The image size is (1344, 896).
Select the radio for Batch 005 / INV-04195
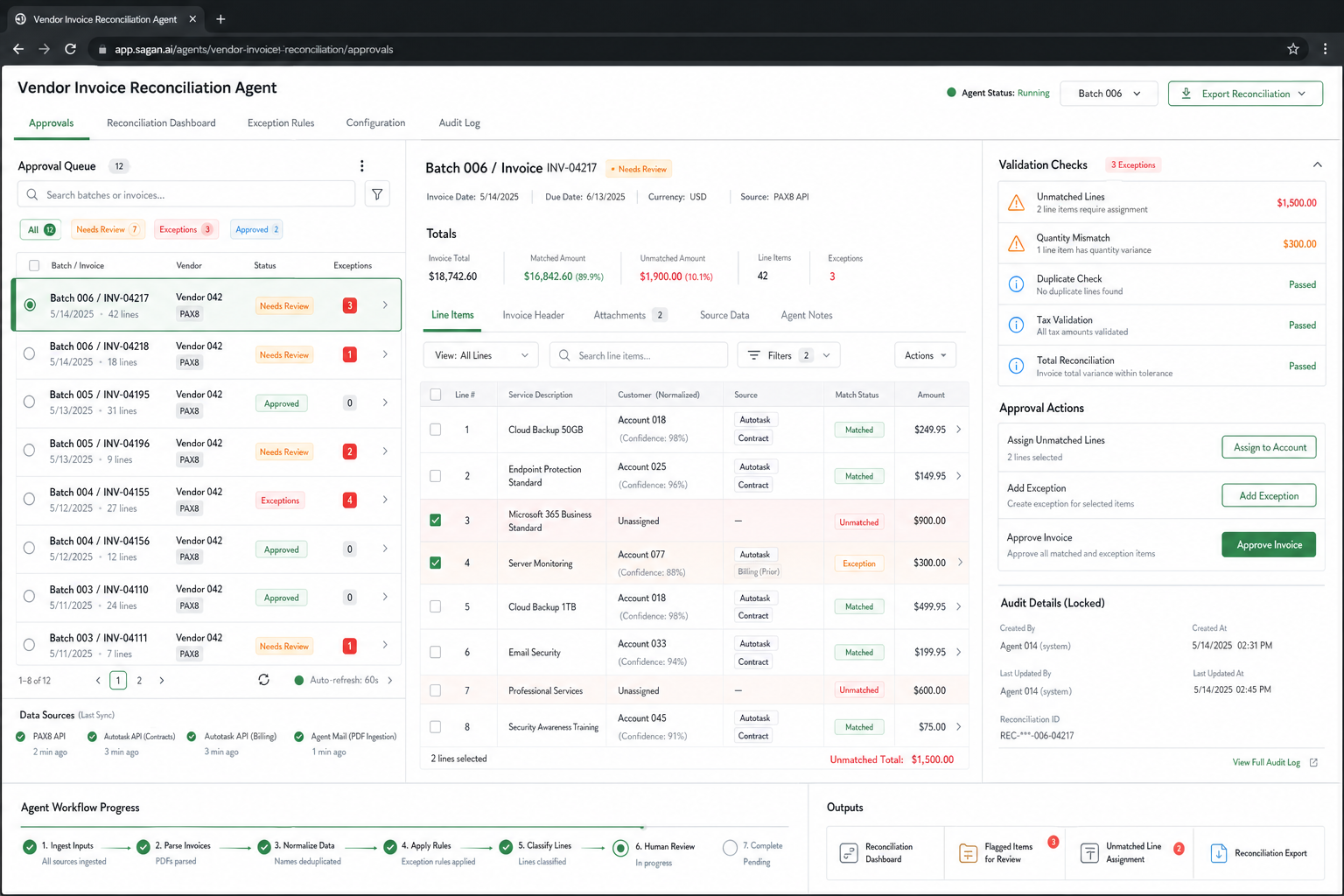[x=30, y=402]
